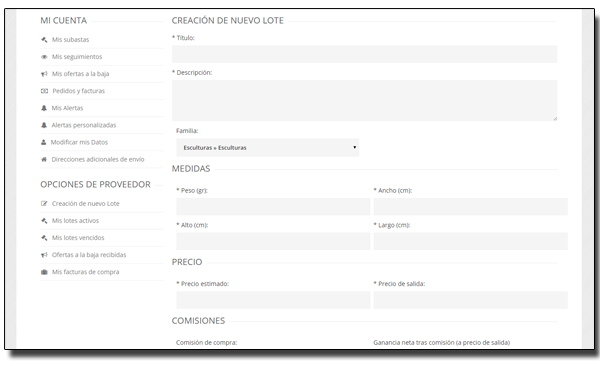Screen dimensions: 600x366
Task: Click the bell icon beside Mis Alertas
Action: pyautogui.click(x=44, y=108)
